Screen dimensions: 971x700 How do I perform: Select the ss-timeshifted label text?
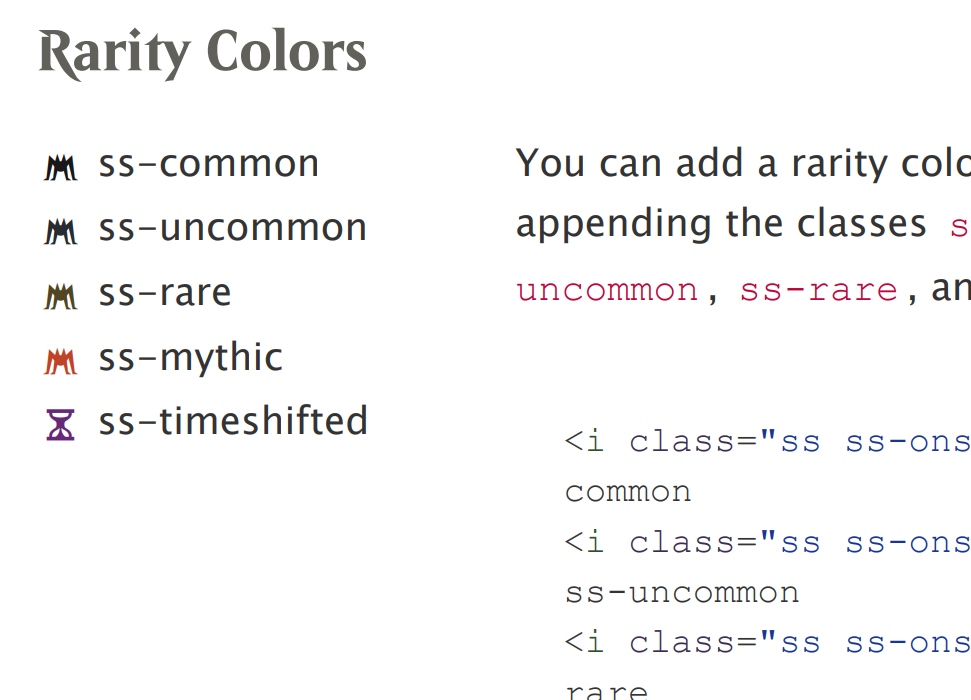coord(233,421)
